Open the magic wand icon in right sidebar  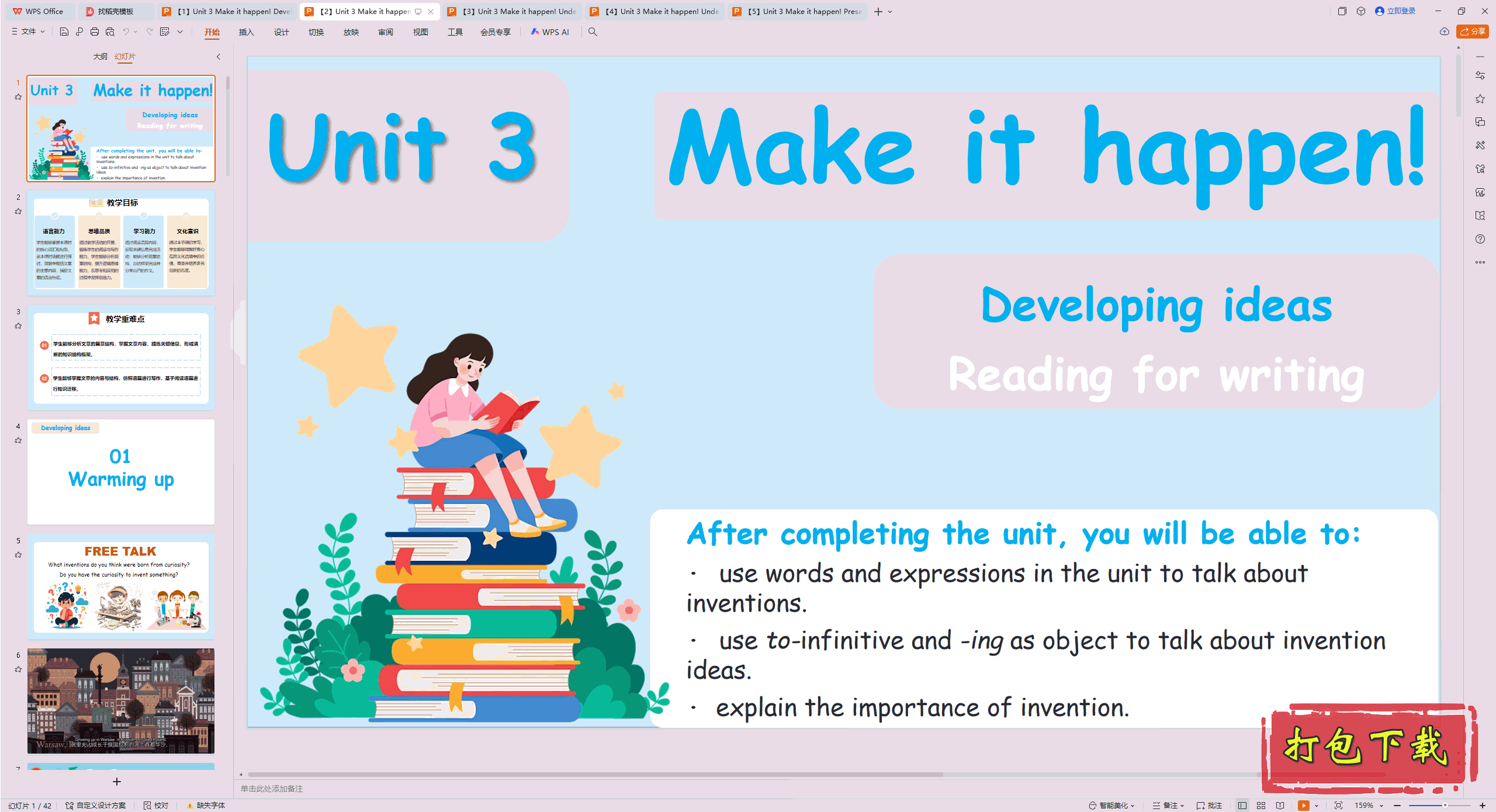pyautogui.click(x=1480, y=145)
